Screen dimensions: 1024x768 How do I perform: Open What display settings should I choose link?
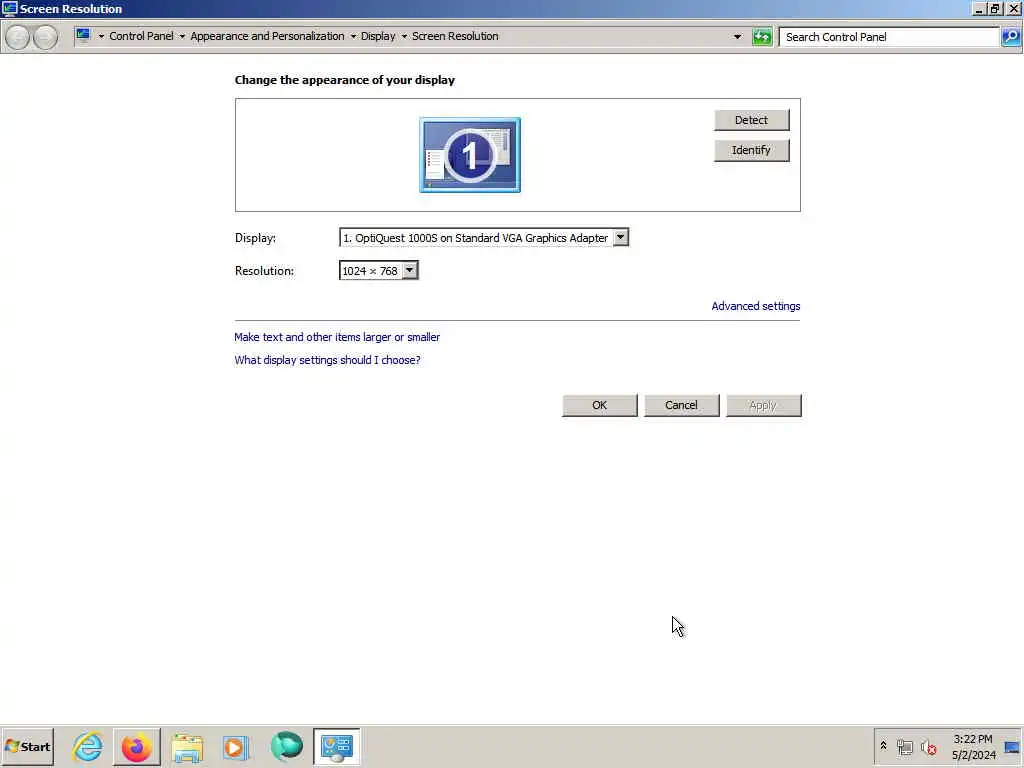pos(327,360)
